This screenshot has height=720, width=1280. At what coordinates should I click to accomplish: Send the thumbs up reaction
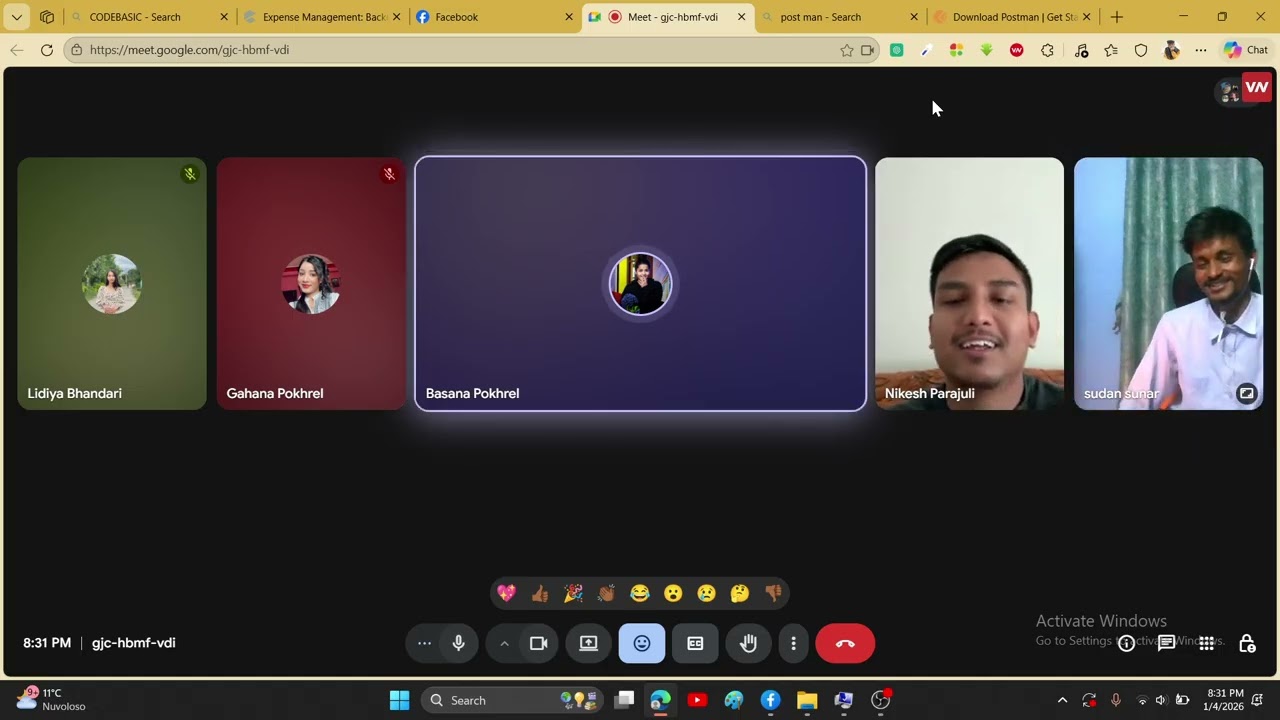point(540,593)
